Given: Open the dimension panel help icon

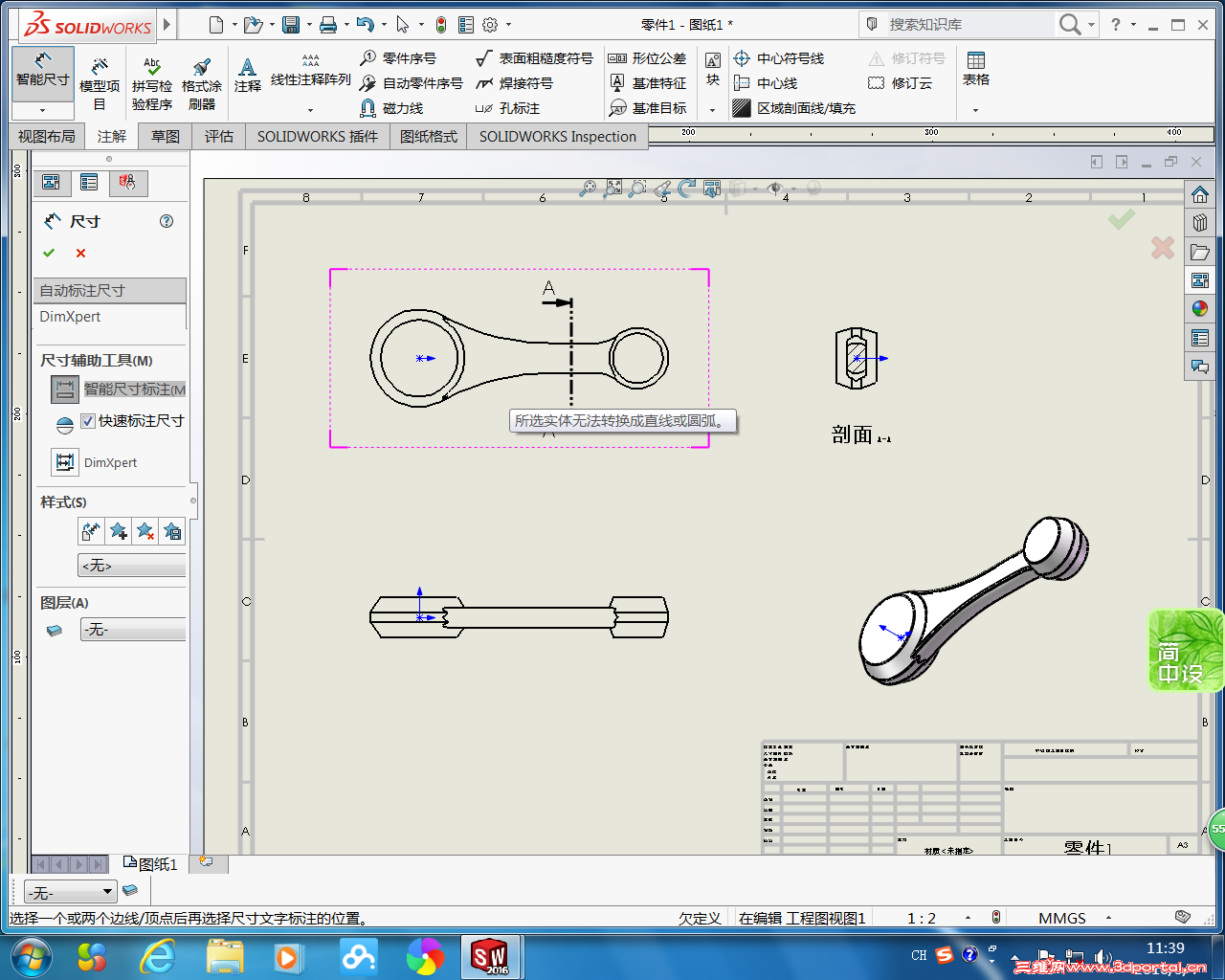Looking at the screenshot, I should pyautogui.click(x=167, y=221).
